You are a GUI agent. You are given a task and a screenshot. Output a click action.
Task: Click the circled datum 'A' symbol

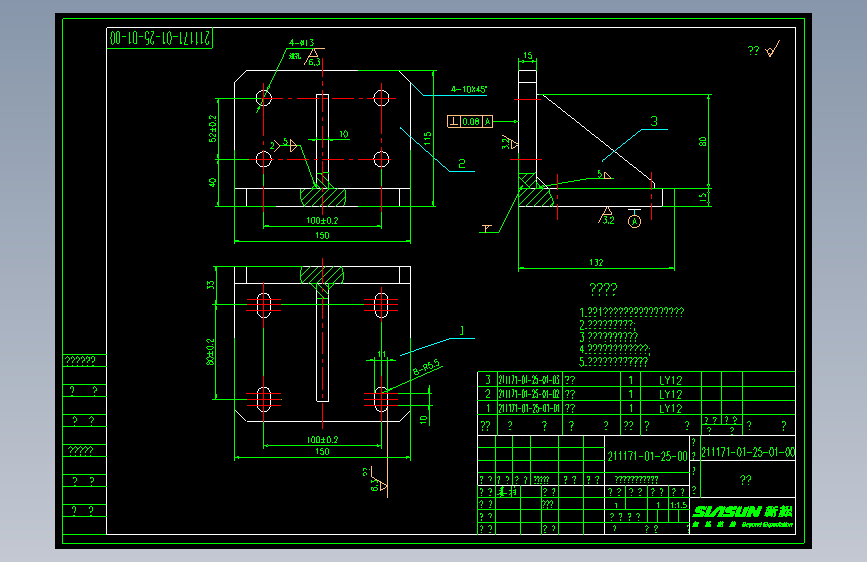[634, 222]
